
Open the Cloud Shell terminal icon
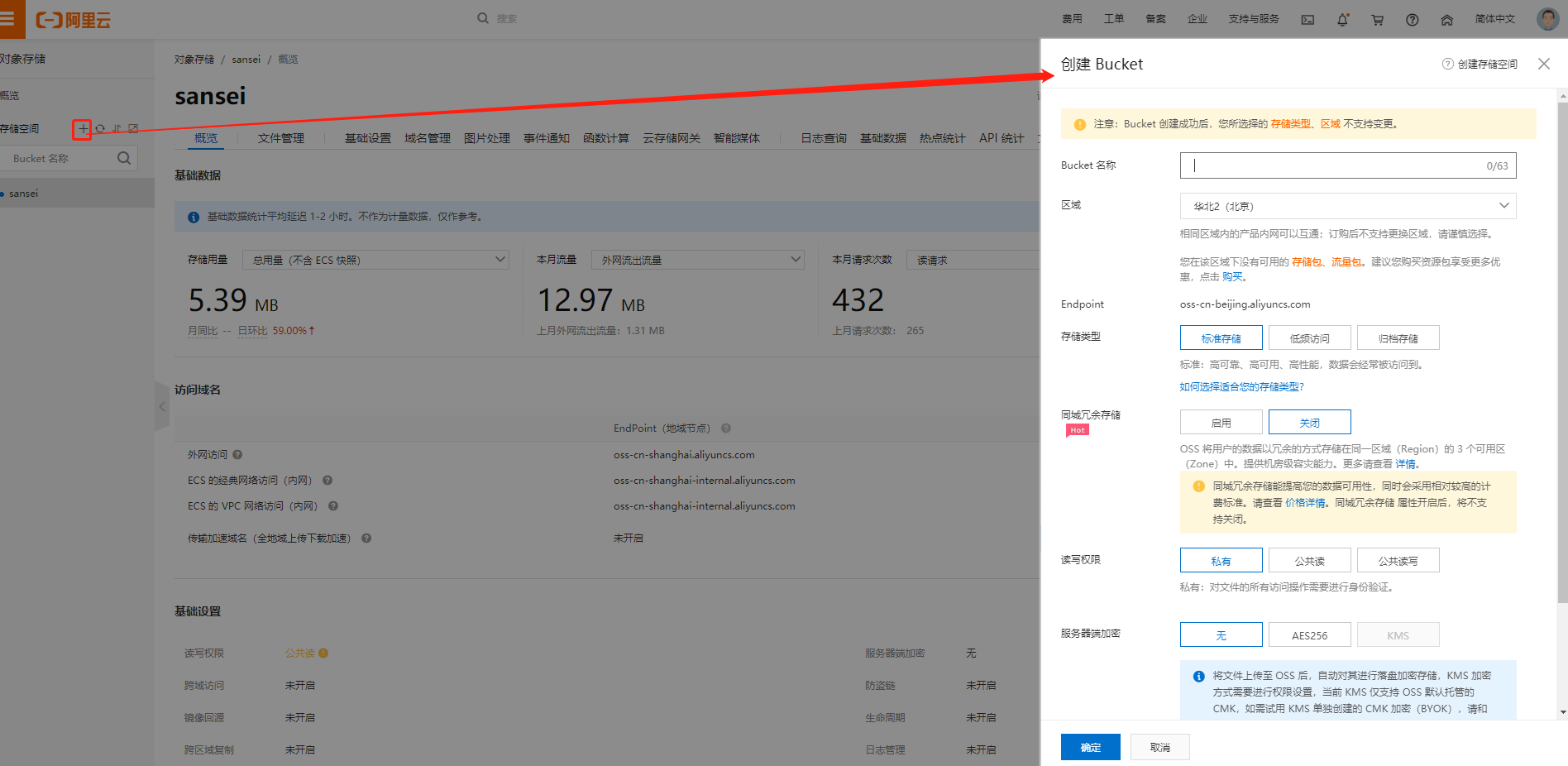point(1307,20)
